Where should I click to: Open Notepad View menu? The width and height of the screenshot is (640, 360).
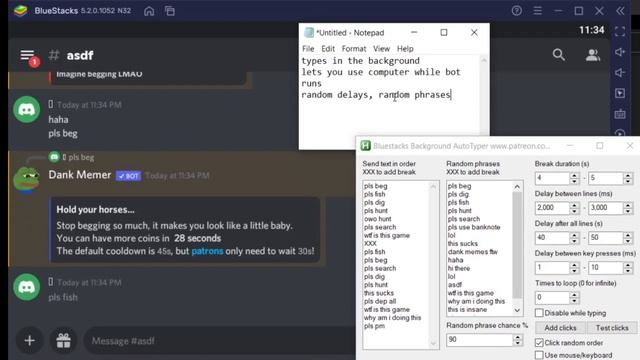381,49
